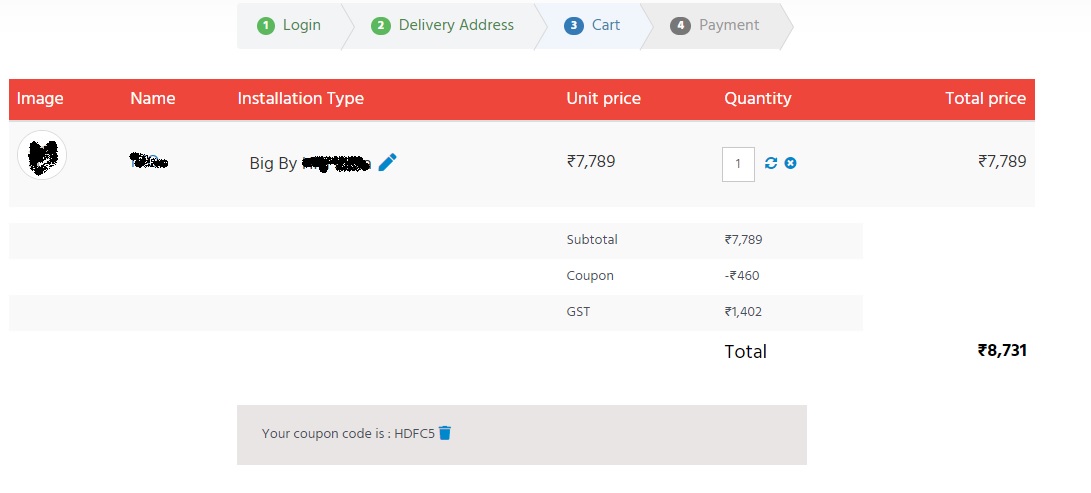The image size is (1091, 493).
Task: Click the product thumbnail image
Action: click(x=42, y=155)
